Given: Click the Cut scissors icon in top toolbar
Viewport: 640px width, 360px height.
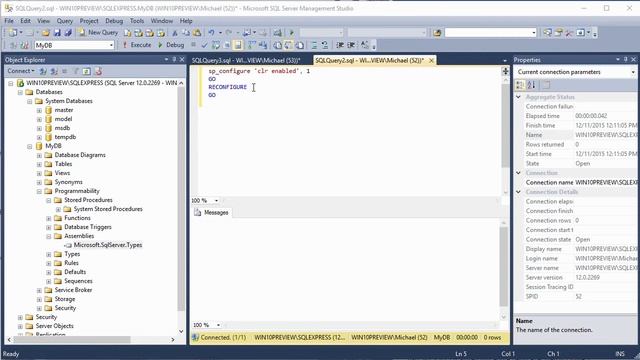Looking at the screenshot, I should pos(175,33).
